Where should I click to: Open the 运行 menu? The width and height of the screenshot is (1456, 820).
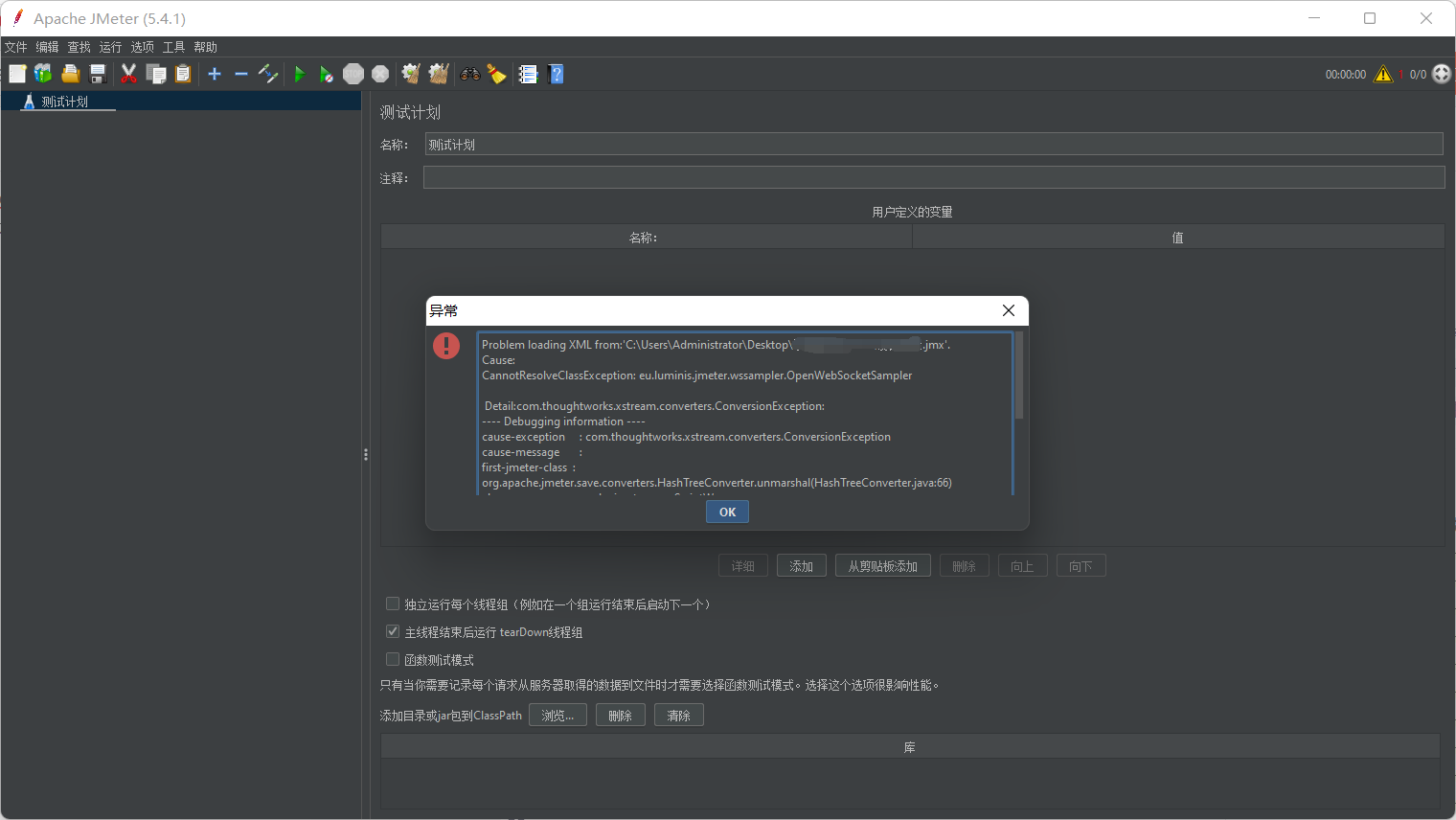point(110,47)
